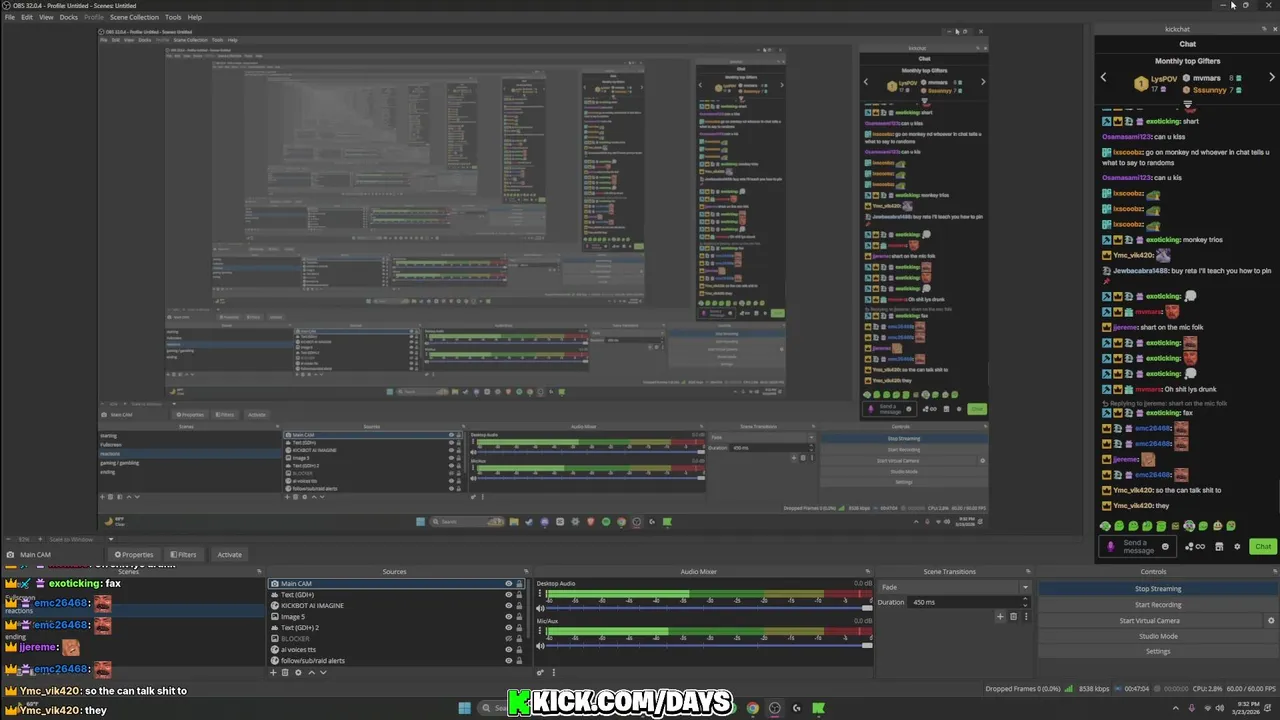Add a new source with plus icon
The image size is (1280, 720).
click(x=273, y=673)
